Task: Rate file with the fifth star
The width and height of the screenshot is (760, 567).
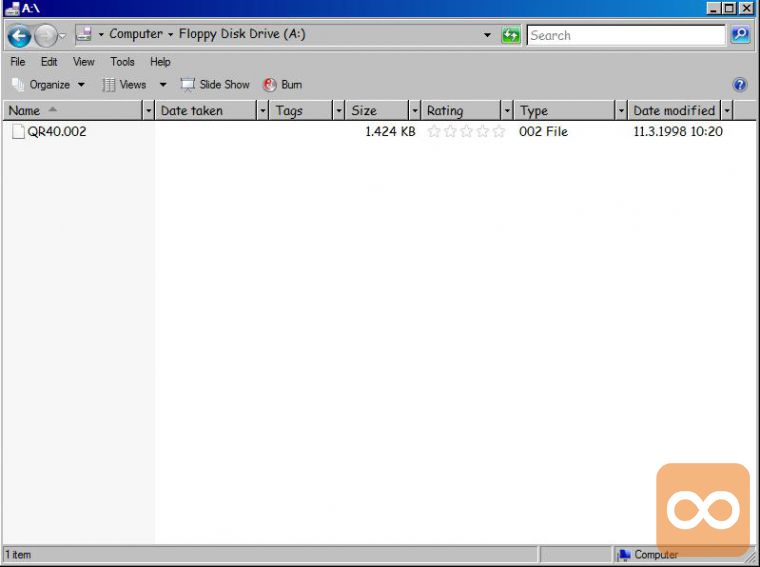Action: point(499,131)
